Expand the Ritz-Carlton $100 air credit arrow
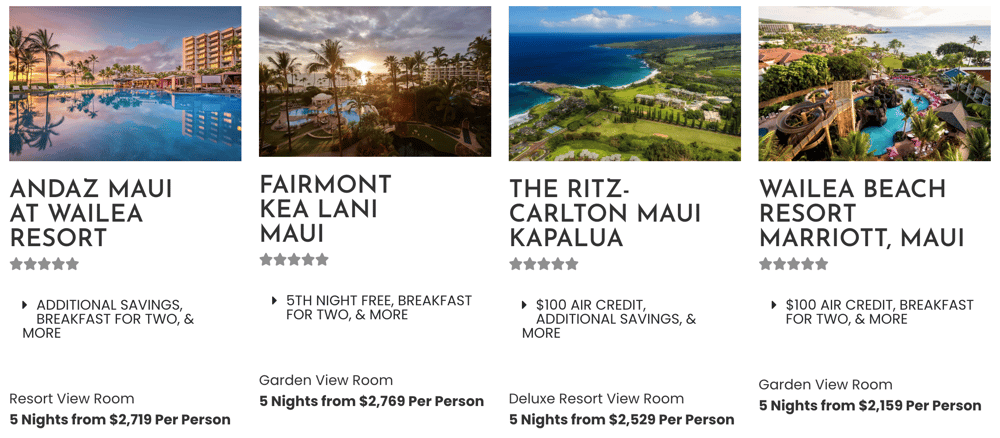 coord(525,305)
